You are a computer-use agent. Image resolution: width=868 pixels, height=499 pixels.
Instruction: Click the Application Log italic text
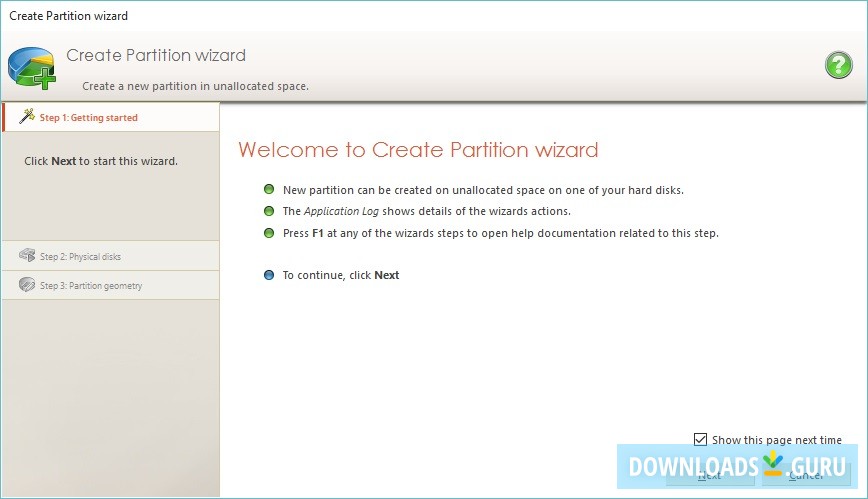[x=342, y=211]
